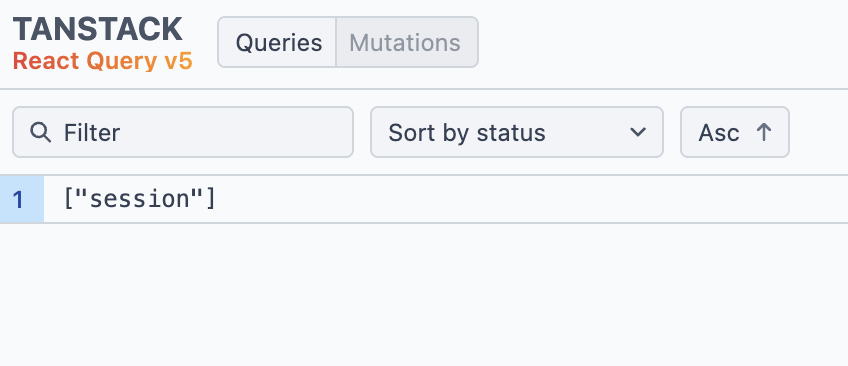Click the up arrow icon beside Asc
The width and height of the screenshot is (848, 366).
click(x=764, y=132)
